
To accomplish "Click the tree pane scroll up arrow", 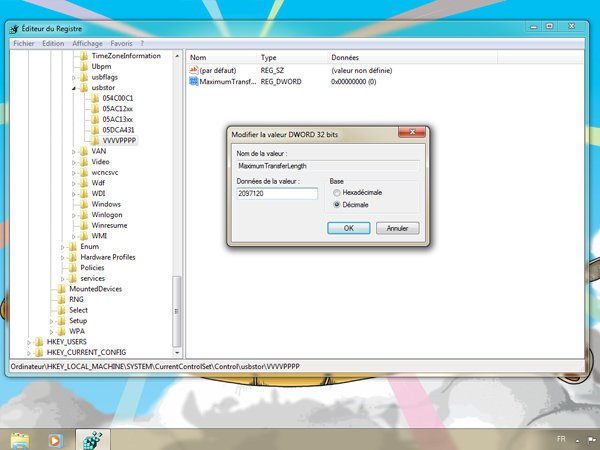I will tap(177, 56).
